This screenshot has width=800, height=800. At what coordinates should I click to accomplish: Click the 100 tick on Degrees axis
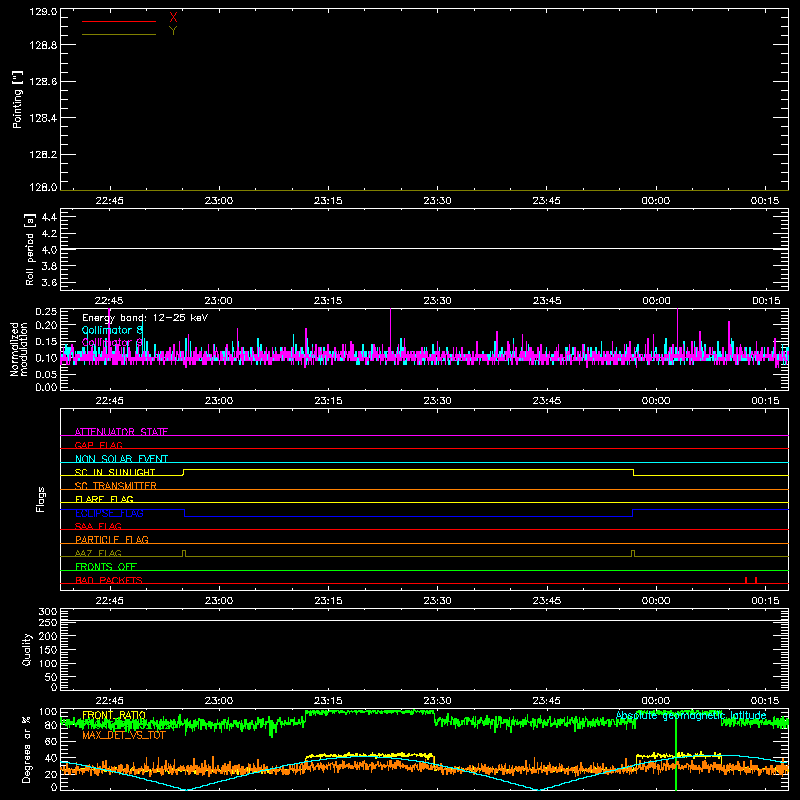pos(47,712)
